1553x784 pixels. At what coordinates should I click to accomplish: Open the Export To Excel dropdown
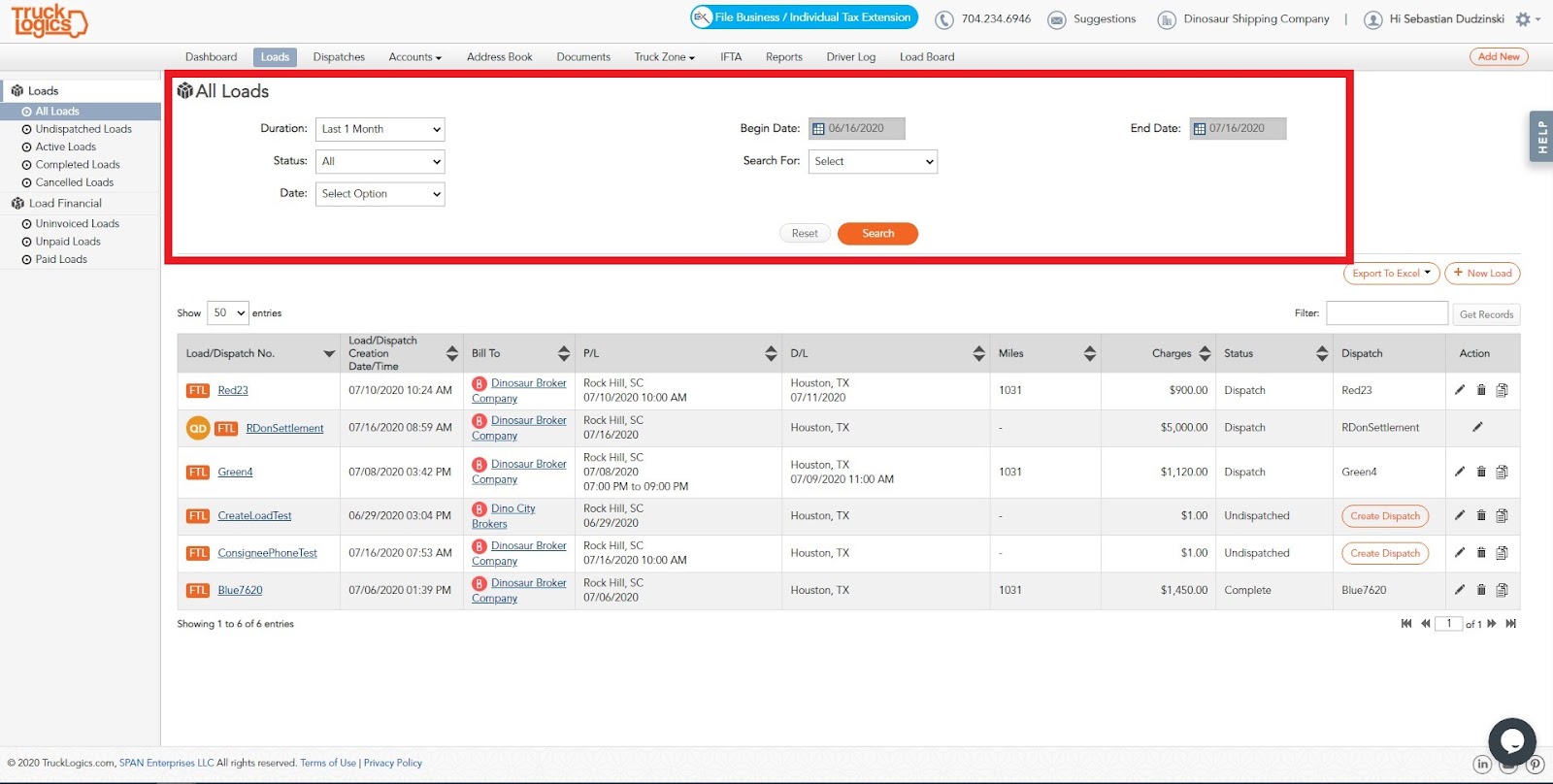click(x=1392, y=274)
